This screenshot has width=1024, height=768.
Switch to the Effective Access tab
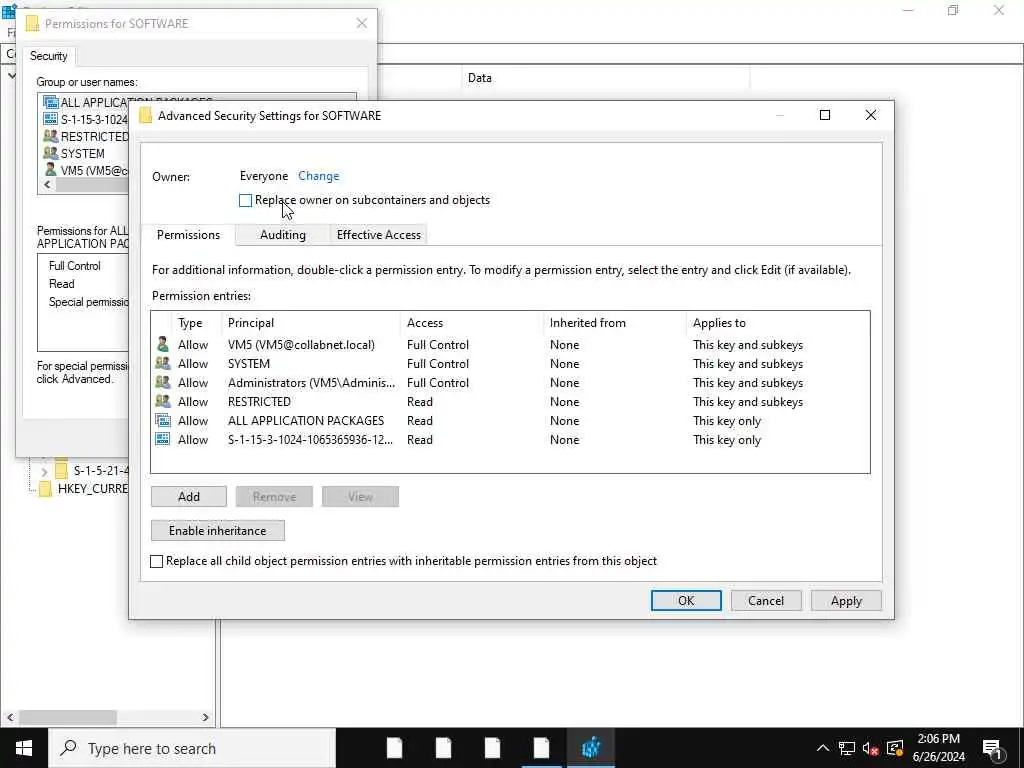379,235
